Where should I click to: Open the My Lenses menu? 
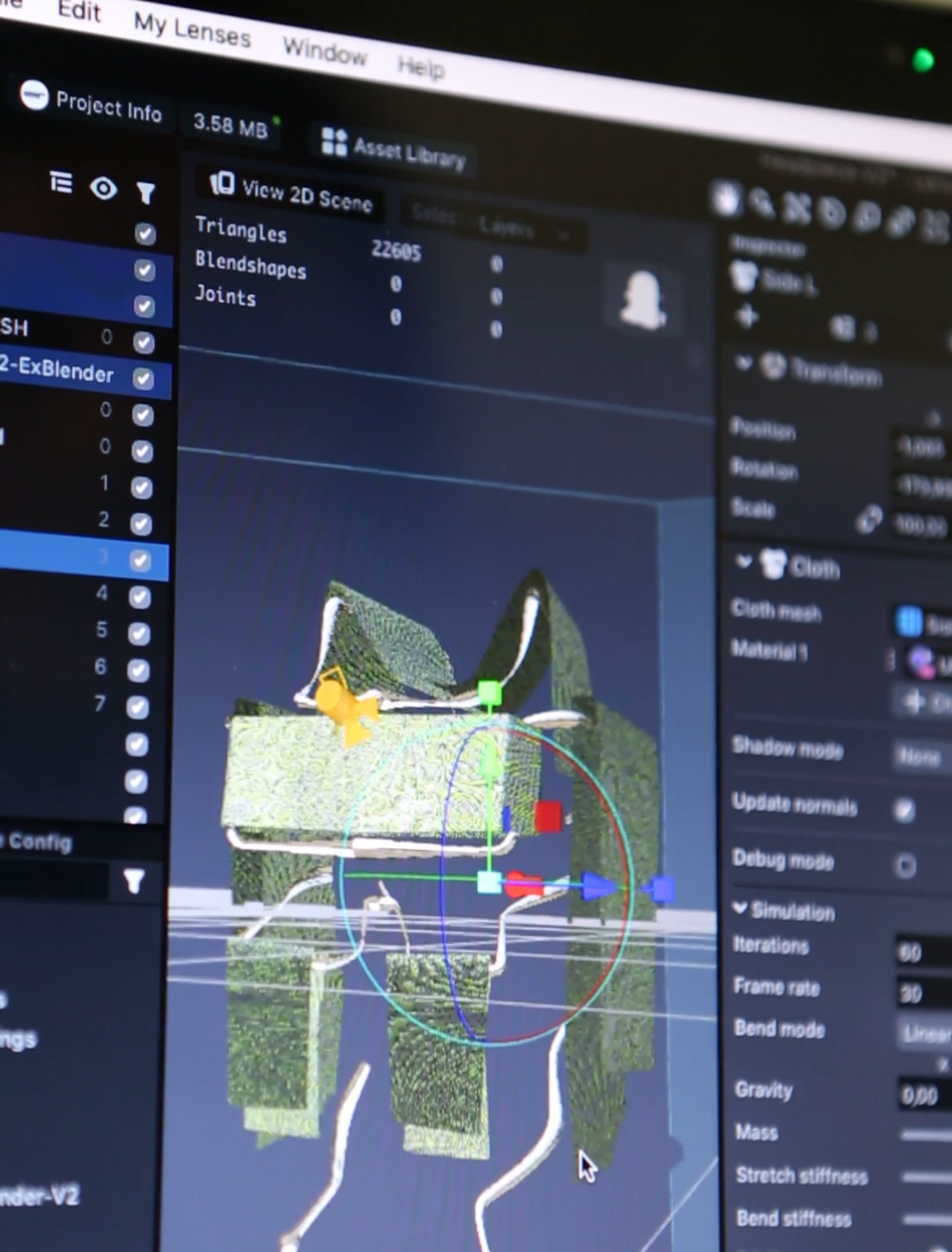point(192,30)
